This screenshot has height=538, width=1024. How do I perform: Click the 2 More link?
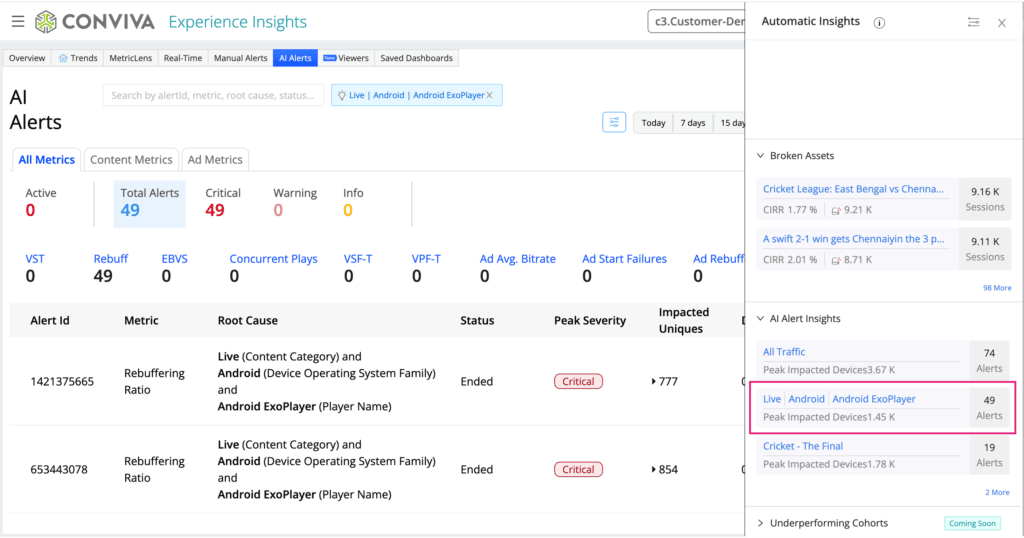[x=997, y=492]
